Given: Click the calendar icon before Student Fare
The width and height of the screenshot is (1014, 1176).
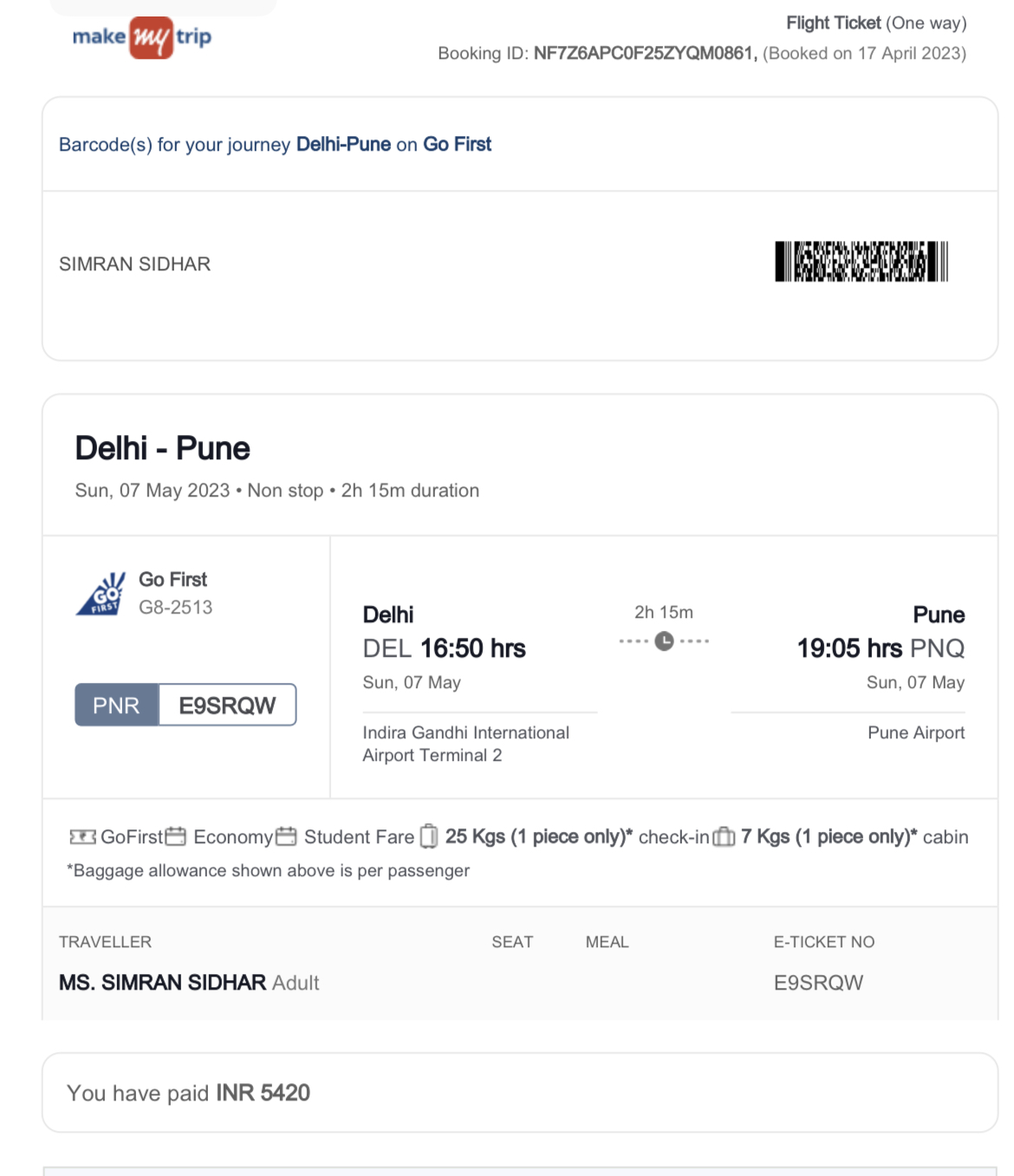Looking at the screenshot, I should point(286,836).
